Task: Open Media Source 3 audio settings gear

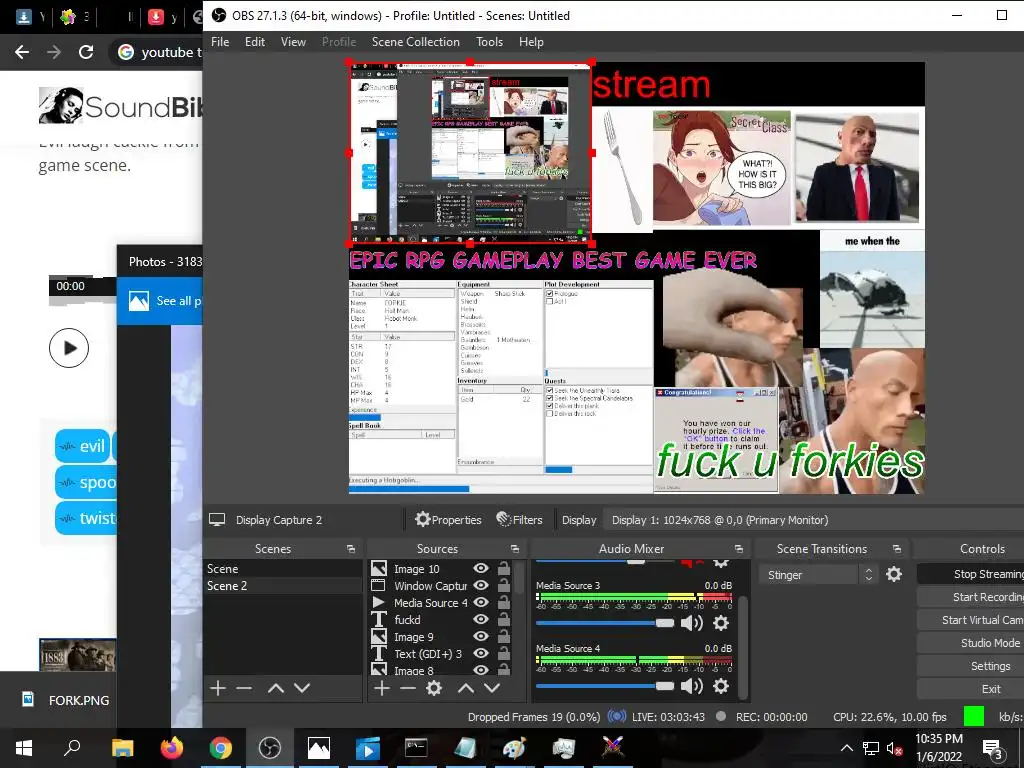Action: click(721, 623)
